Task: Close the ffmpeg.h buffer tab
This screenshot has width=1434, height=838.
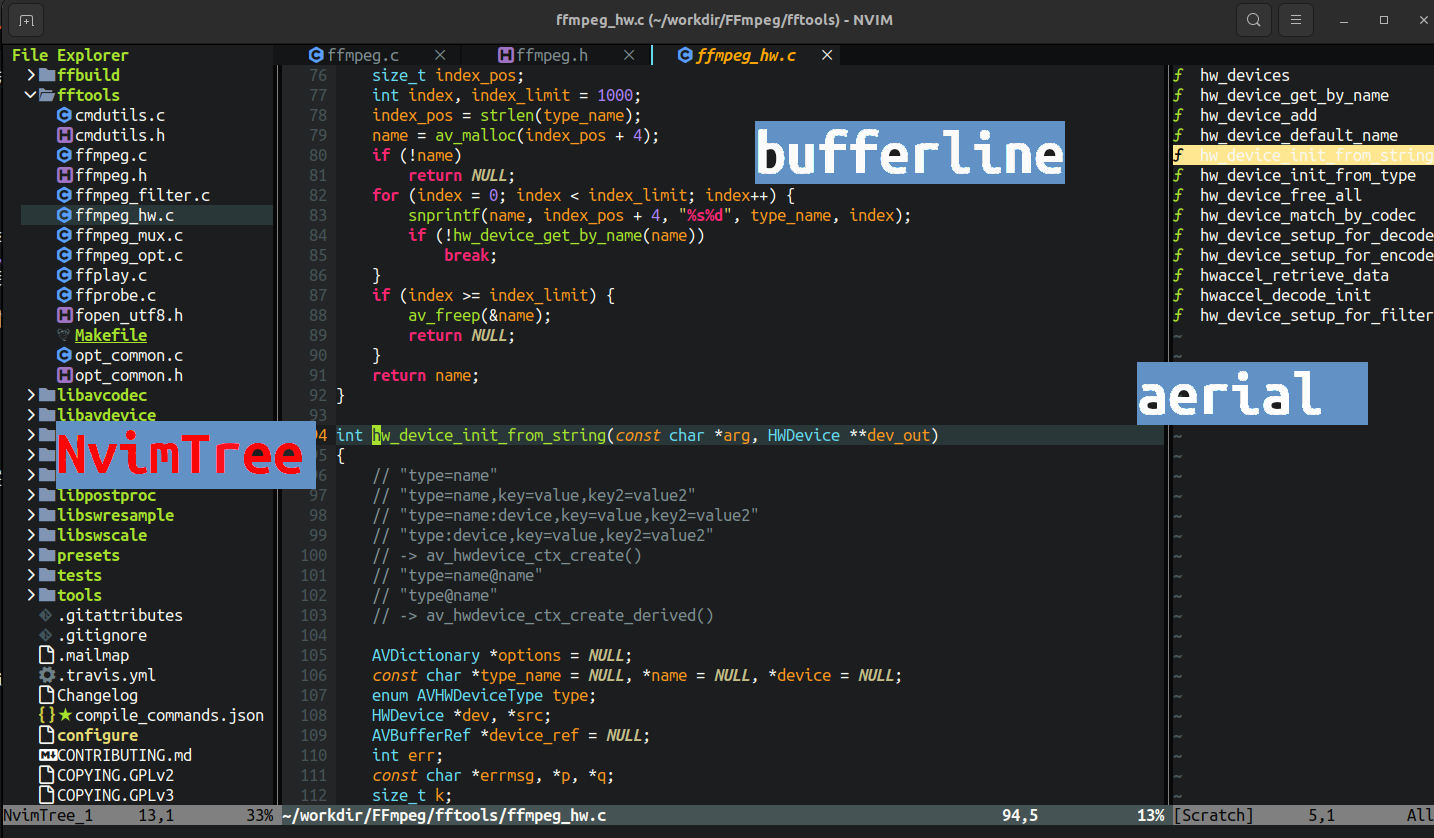Action: click(629, 55)
